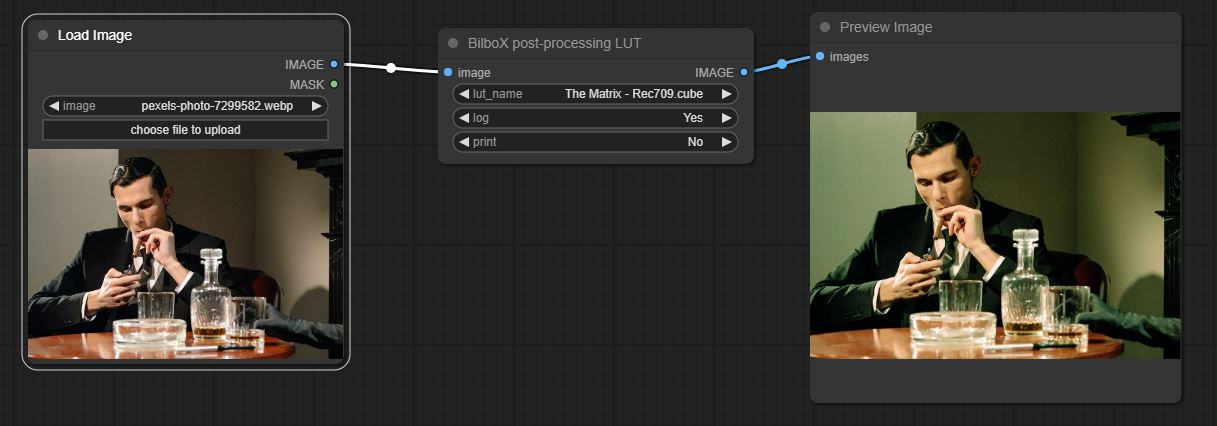Screen dimensions: 1217x426
Task: Click choose file to upload button
Action: (x=185, y=130)
